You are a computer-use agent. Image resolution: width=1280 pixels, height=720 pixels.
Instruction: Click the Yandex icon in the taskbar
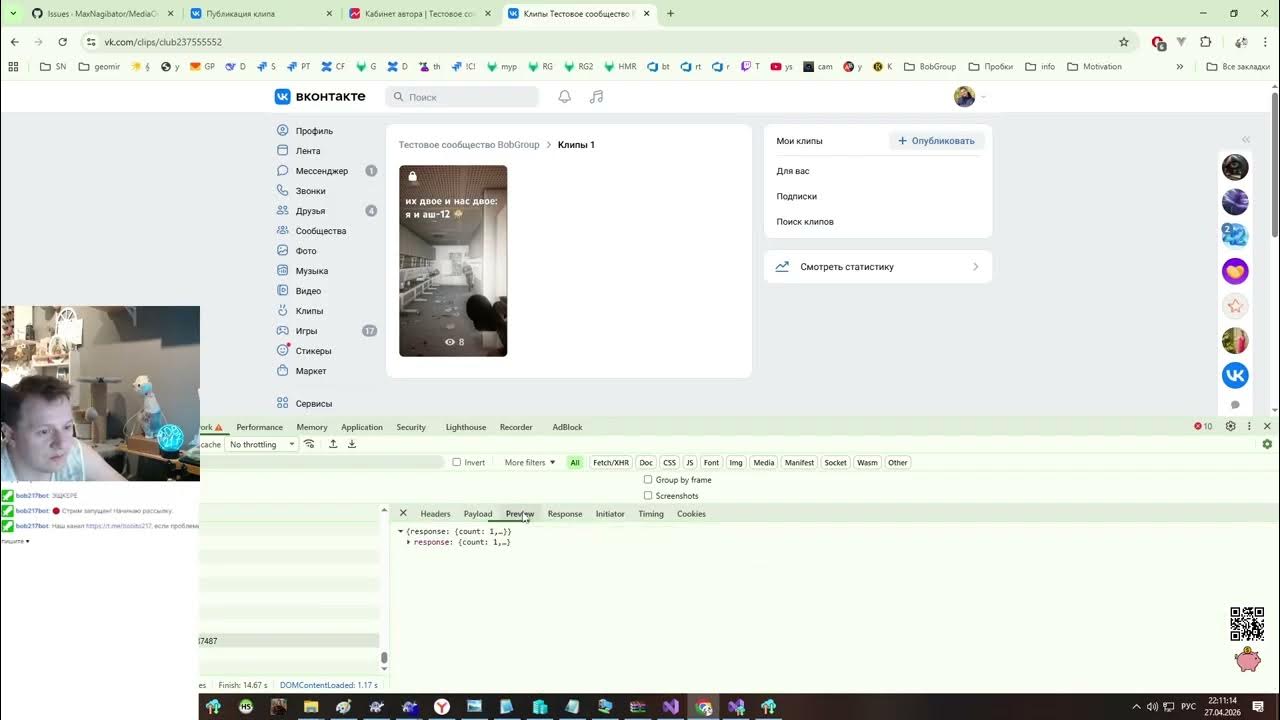[x=441, y=707]
